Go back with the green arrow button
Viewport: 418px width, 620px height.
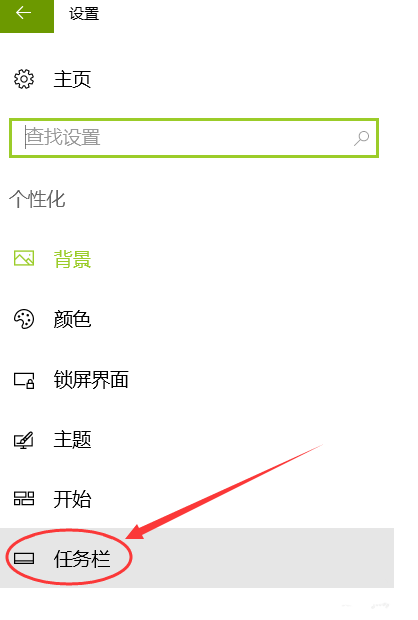click(26, 16)
